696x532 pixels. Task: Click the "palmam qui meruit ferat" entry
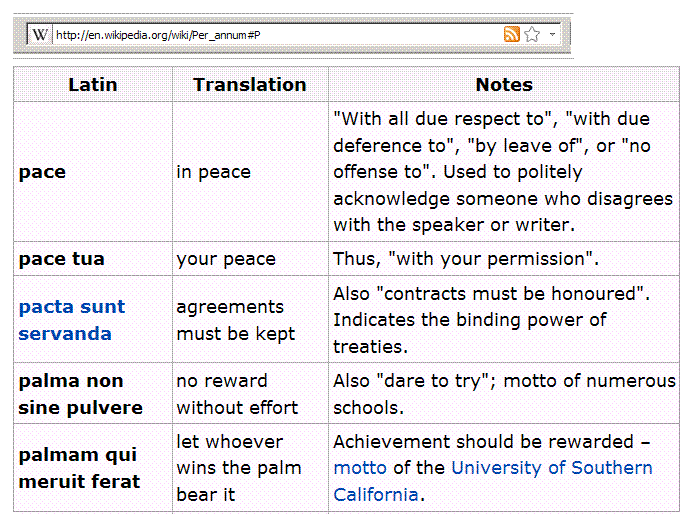point(79,468)
